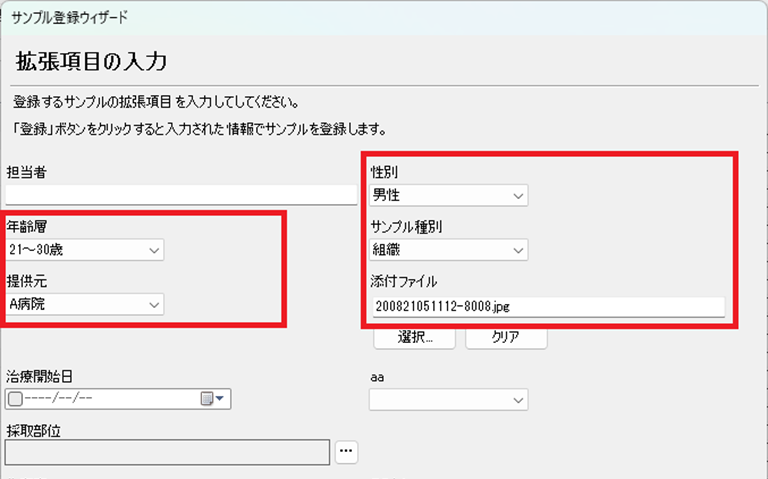768x479 pixels.
Task: Click the 拡張項目の入力 heading
Action: coord(91,62)
